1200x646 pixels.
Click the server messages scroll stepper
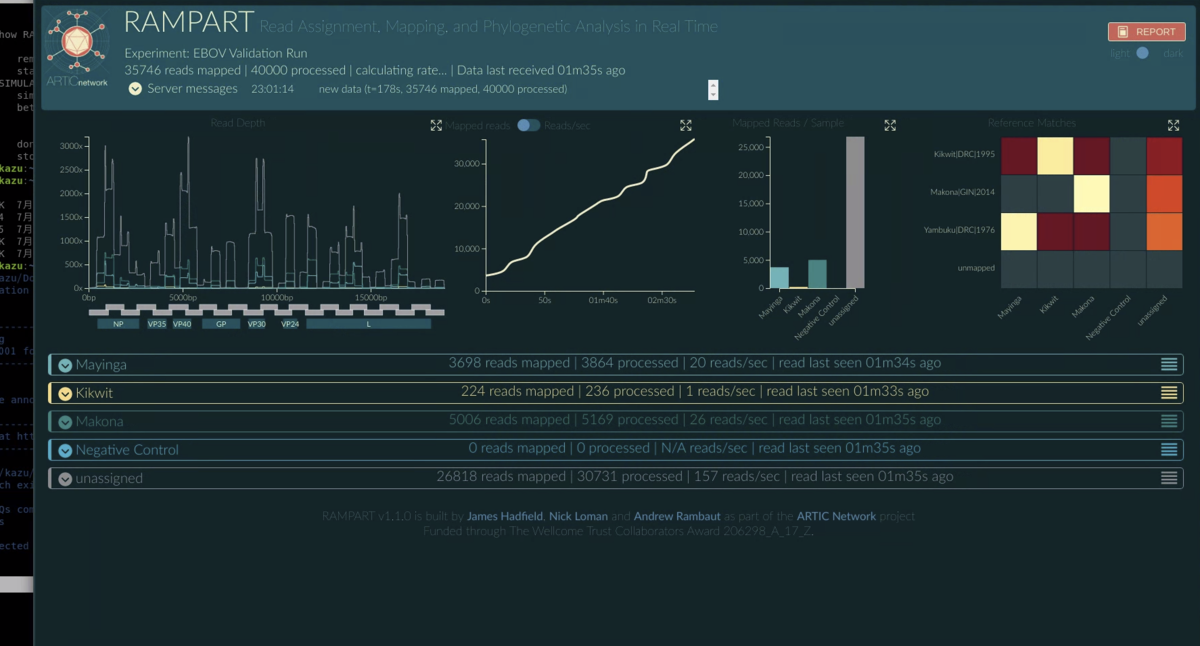(713, 89)
